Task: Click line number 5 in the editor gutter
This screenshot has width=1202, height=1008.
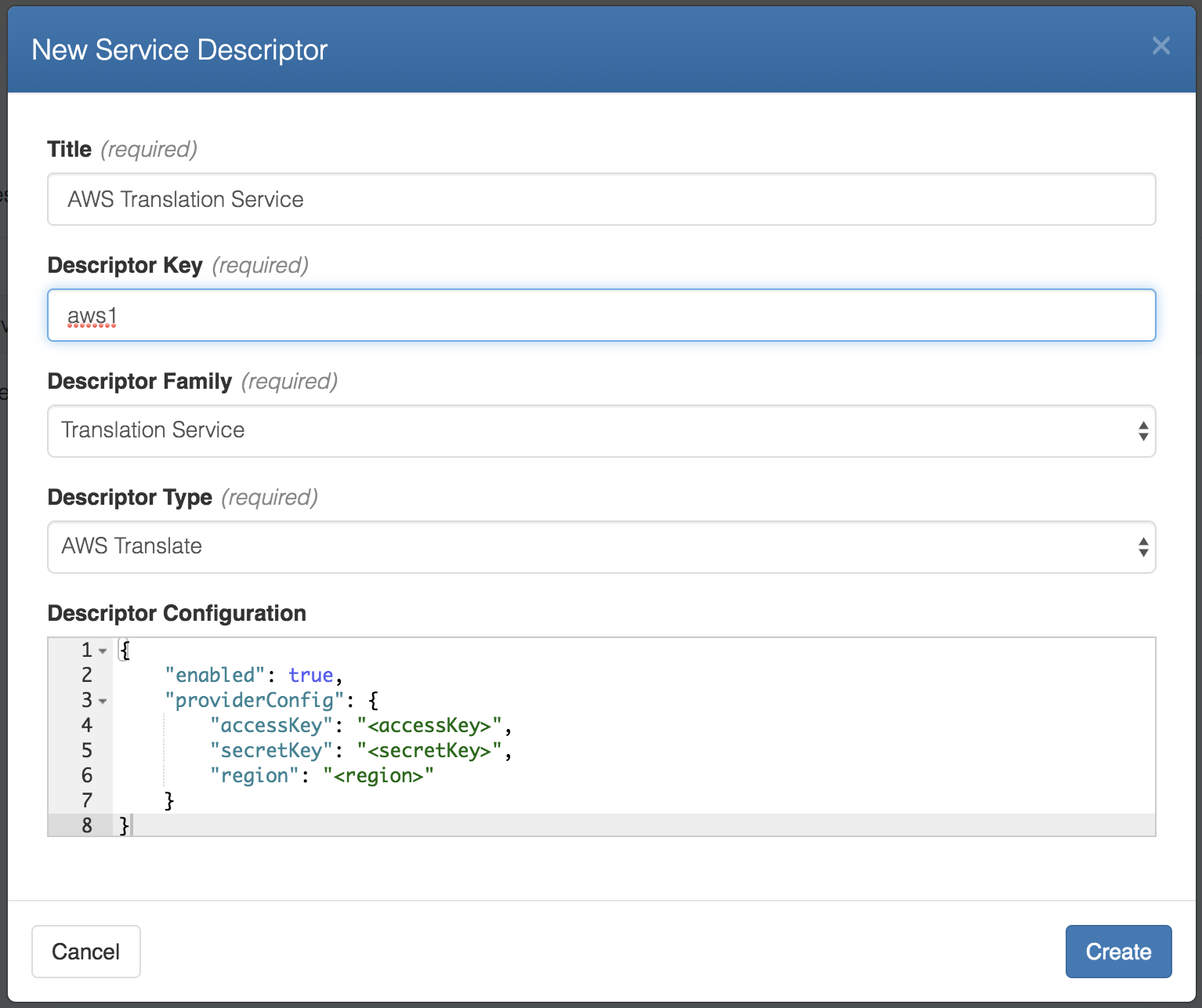Action: pyautogui.click(x=87, y=750)
